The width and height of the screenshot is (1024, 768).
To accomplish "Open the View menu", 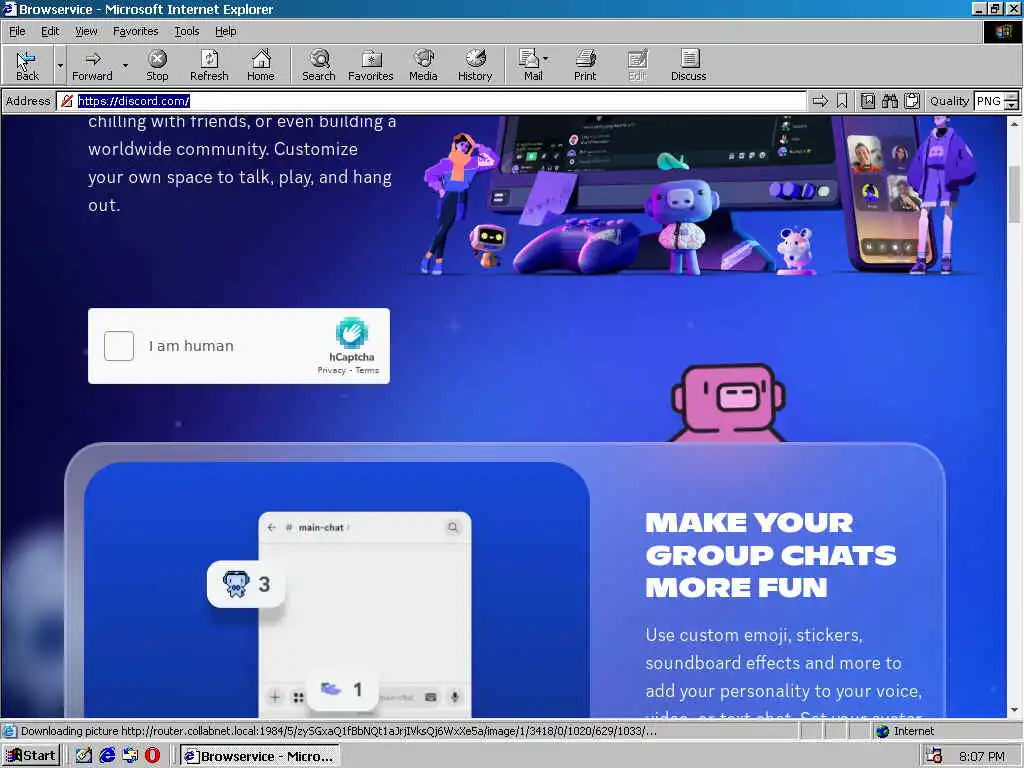I will pos(86,31).
